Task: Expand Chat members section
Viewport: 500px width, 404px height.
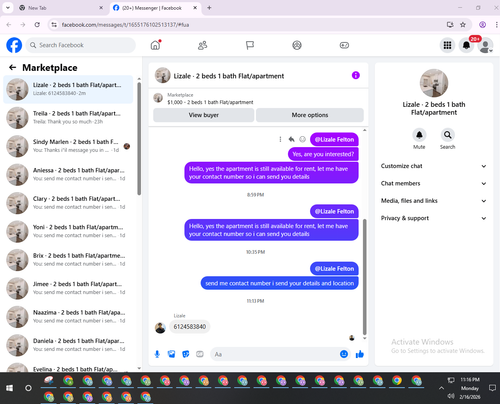Action: [x=434, y=183]
